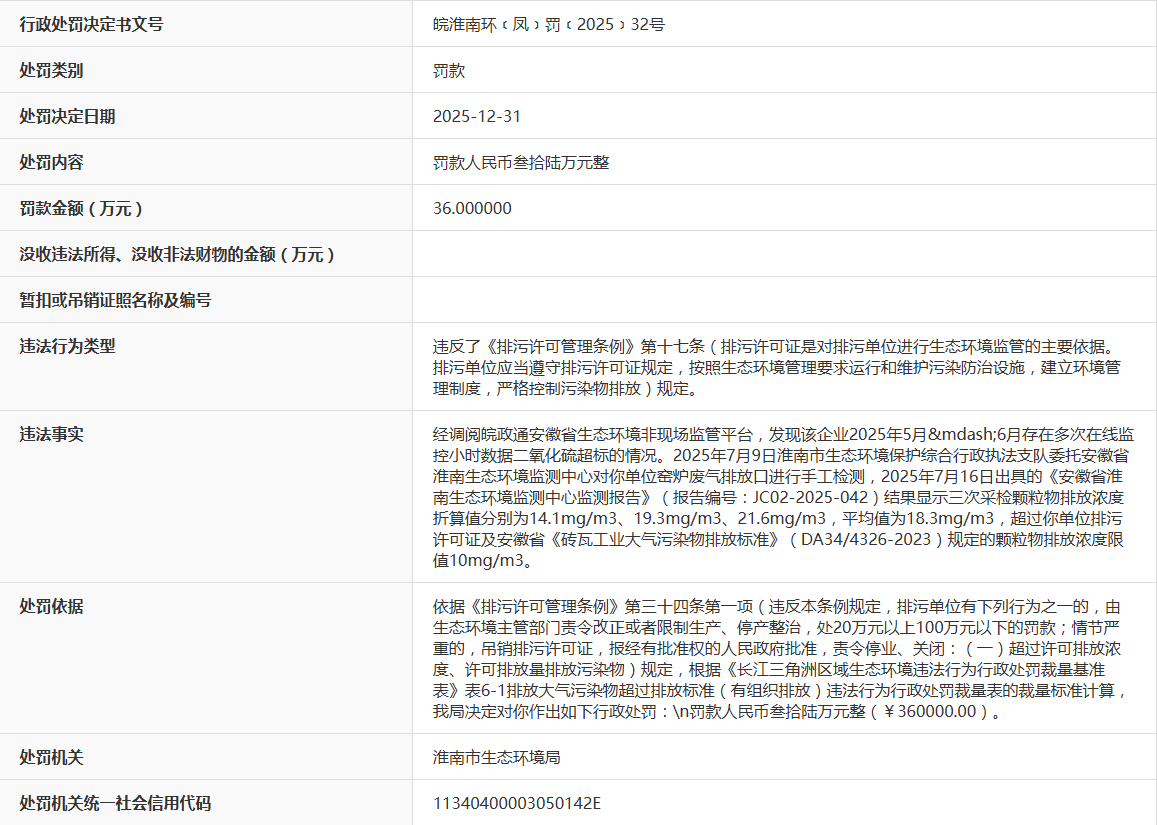Image resolution: width=1157 pixels, height=825 pixels.
Task: Select the 暂扣或吊销证照名称及编号 label
Action: pos(115,300)
